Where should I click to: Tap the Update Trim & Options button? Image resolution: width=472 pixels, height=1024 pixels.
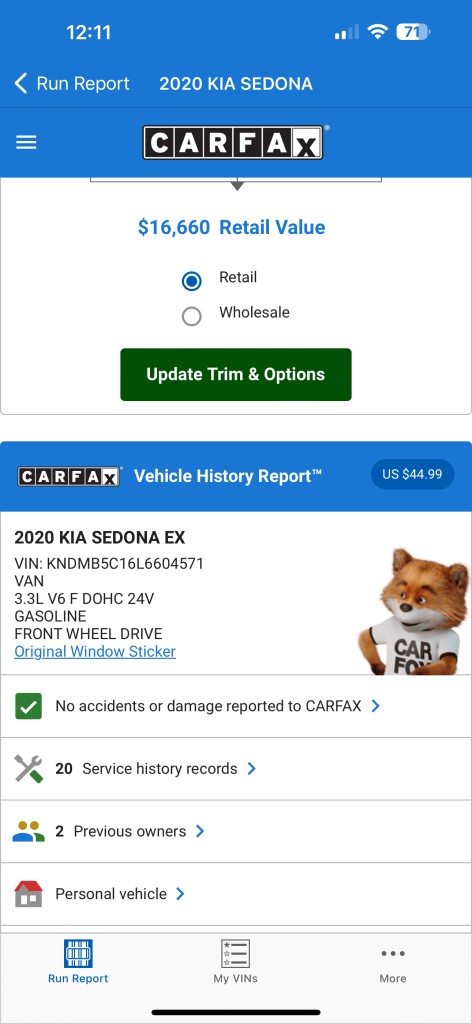click(x=236, y=374)
